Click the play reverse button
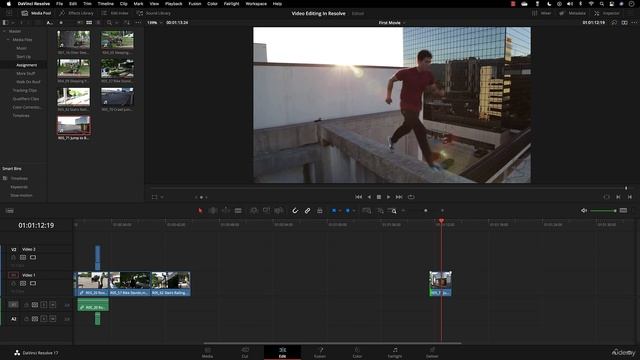Image resolution: width=640 pixels, height=360 pixels. pyautogui.click(x=369, y=197)
